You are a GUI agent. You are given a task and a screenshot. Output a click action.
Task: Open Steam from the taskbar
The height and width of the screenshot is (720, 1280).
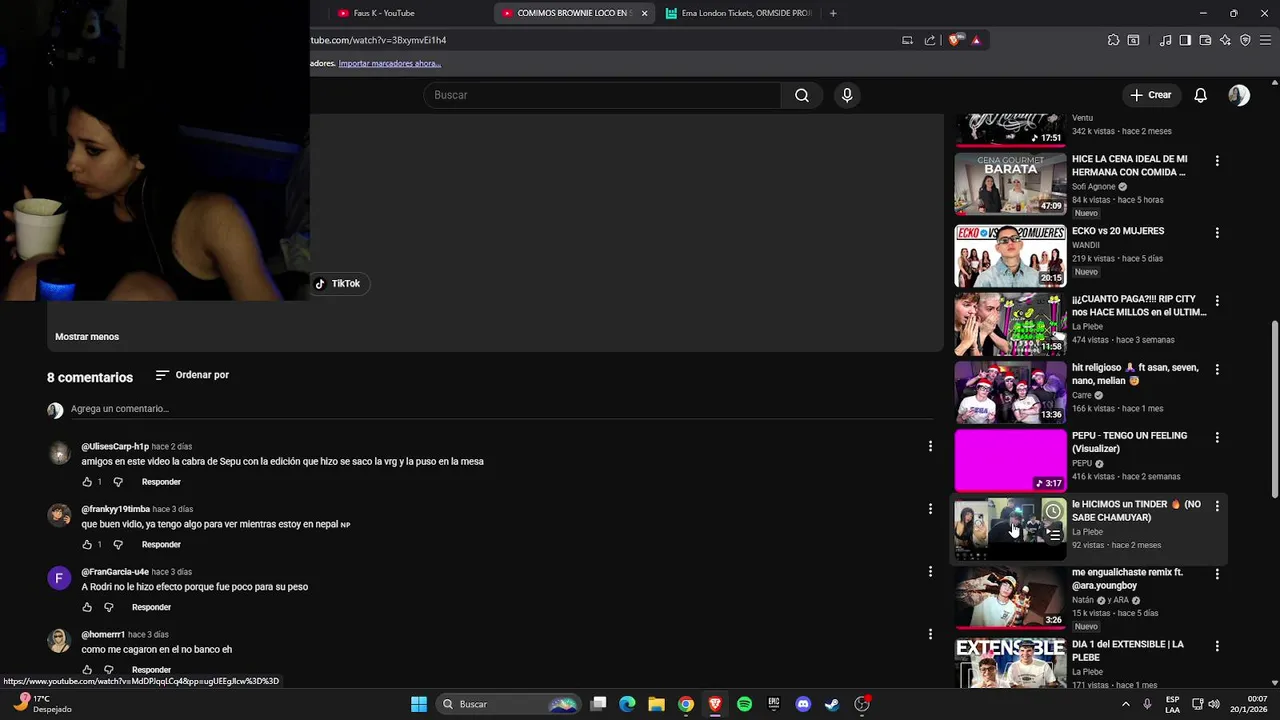click(831, 704)
